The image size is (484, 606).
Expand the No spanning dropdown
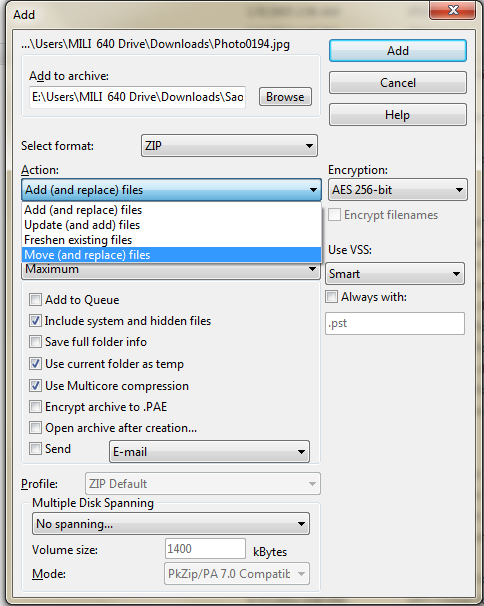pyautogui.click(x=171, y=524)
